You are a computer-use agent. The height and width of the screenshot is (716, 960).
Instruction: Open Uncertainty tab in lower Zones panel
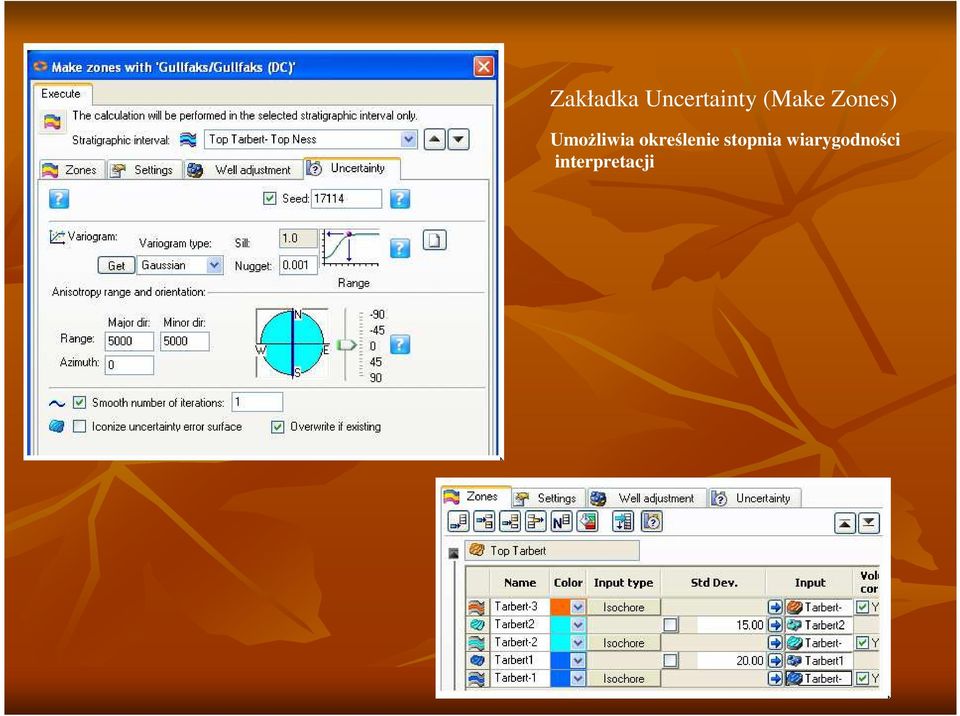pyautogui.click(x=754, y=498)
